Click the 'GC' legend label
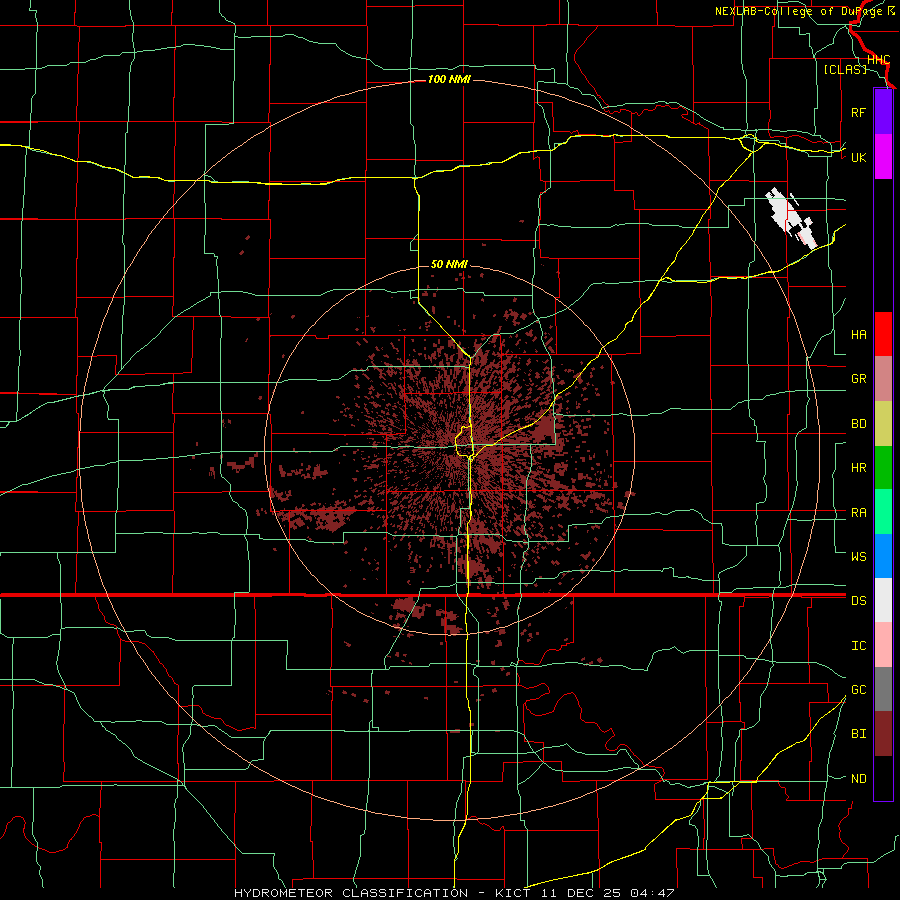 (x=858, y=690)
